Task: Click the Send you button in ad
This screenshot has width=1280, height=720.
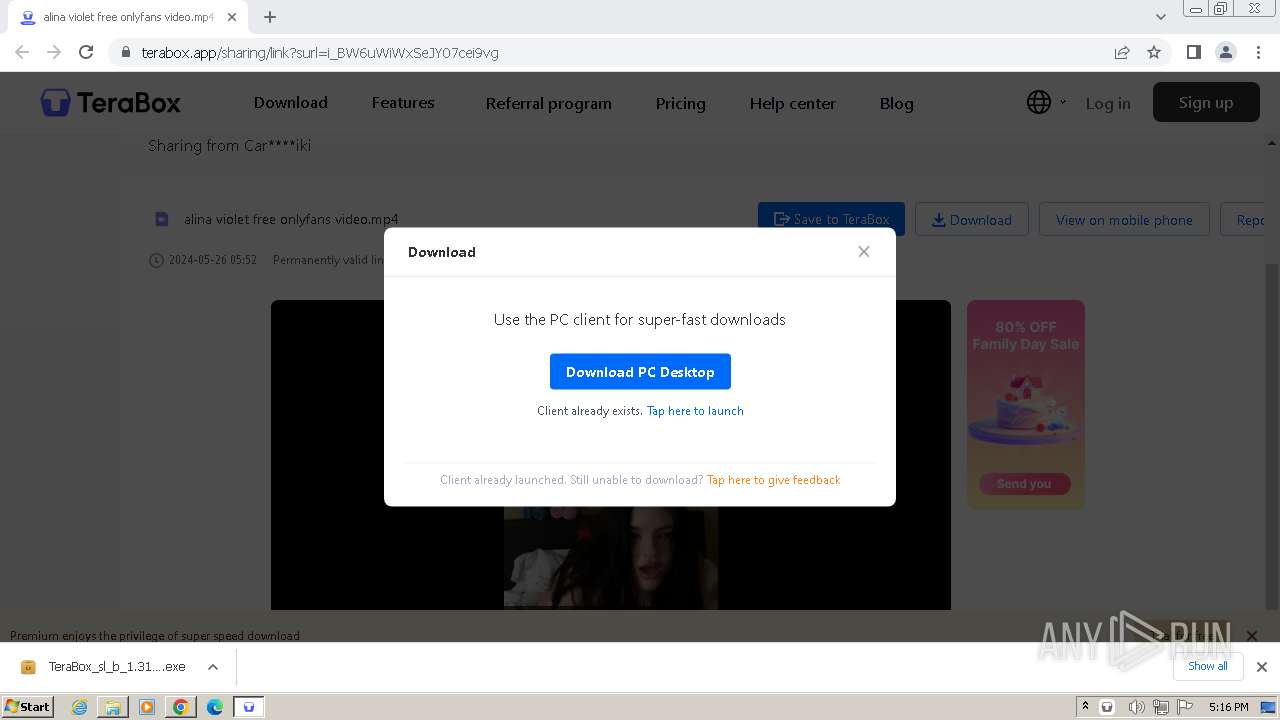Action: pos(1024,484)
